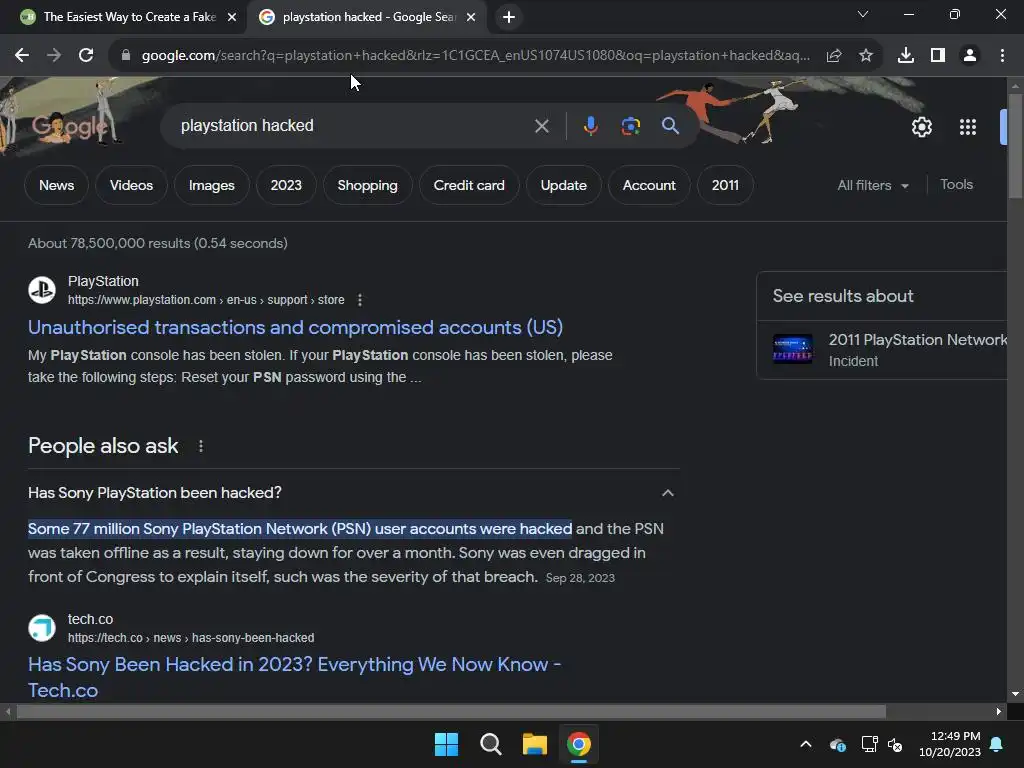Open the Windows Start menu
The height and width of the screenshot is (768, 1024).
point(446,744)
